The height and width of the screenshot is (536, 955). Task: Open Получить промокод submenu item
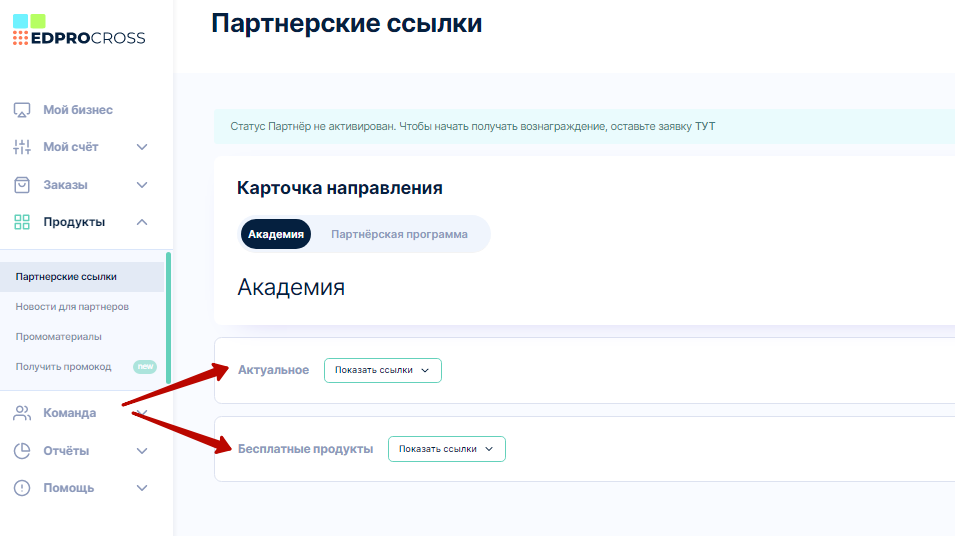pos(63,367)
